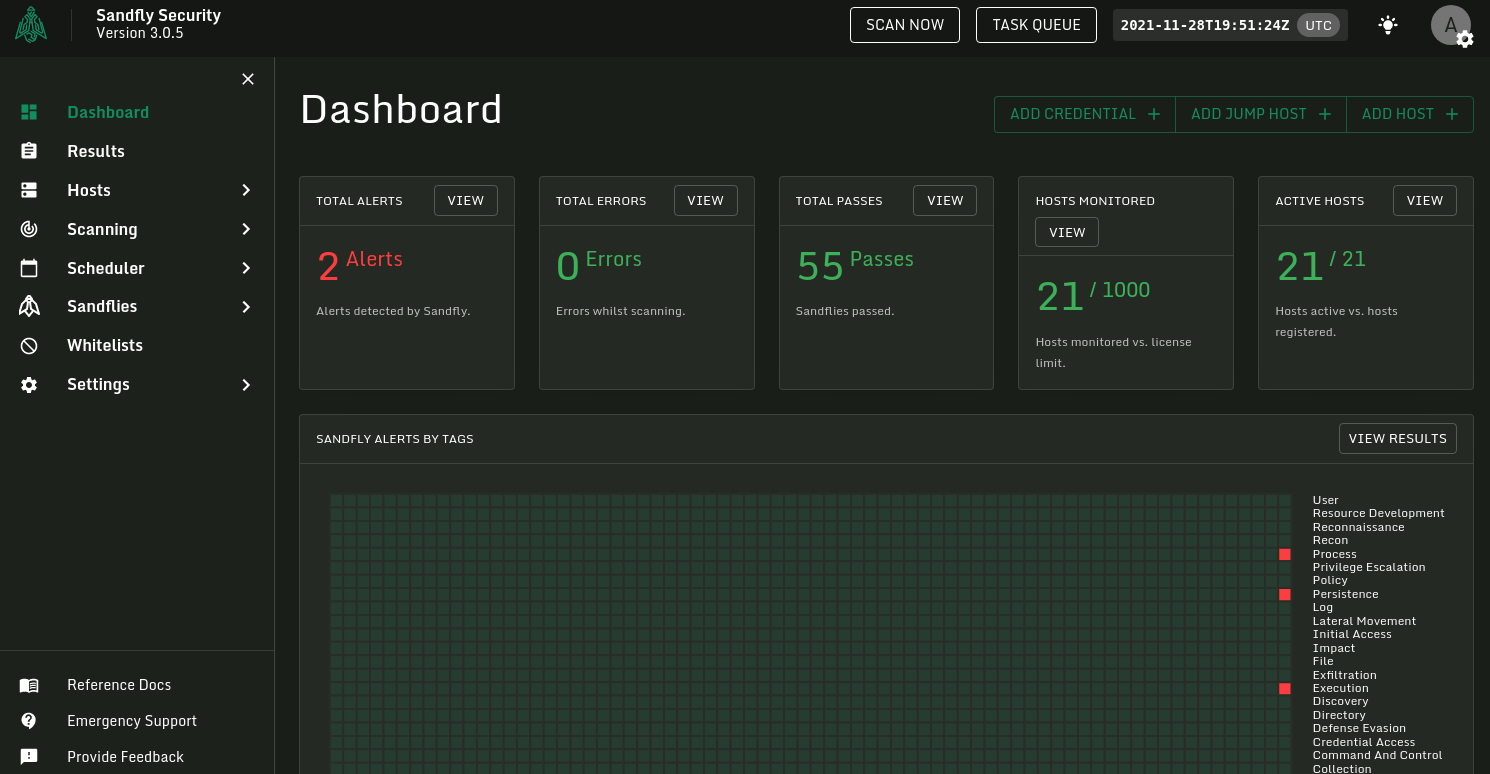Click the Emergency Support help icon
This screenshot has width=1490, height=774.
[29, 721]
